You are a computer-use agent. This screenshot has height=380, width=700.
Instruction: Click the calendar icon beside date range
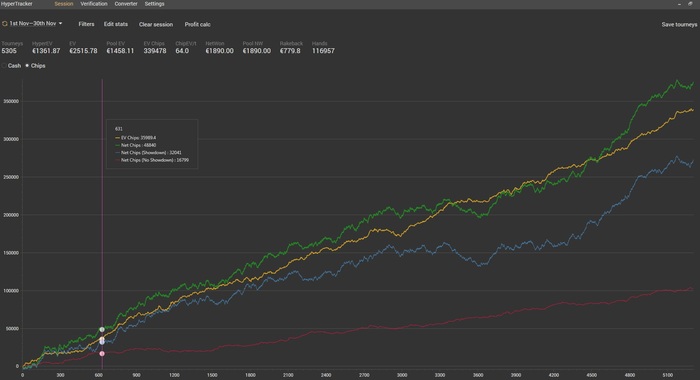click(x=4, y=24)
